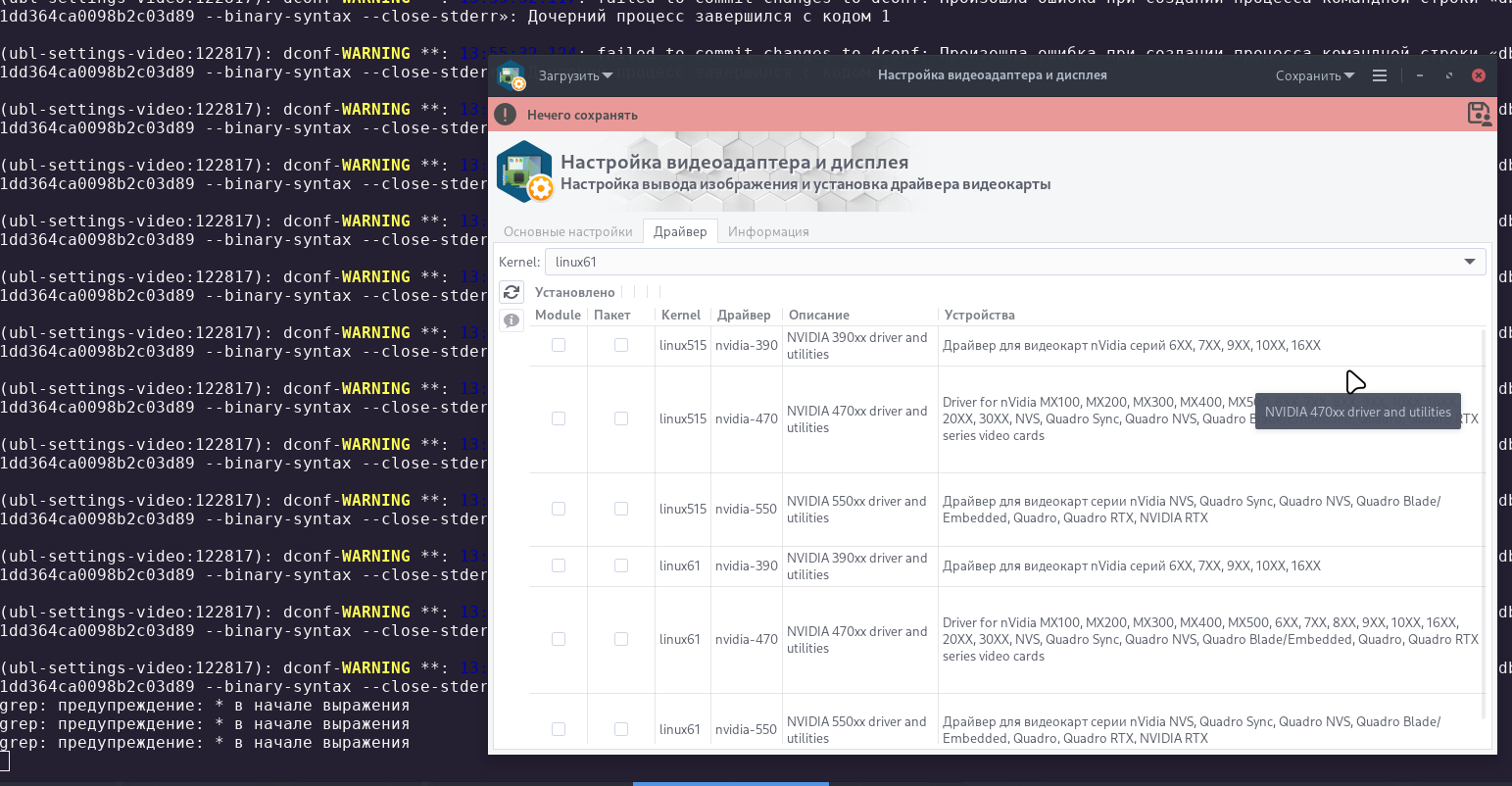Click nvidia-470 driver cell in linux515 row

[x=747, y=418]
